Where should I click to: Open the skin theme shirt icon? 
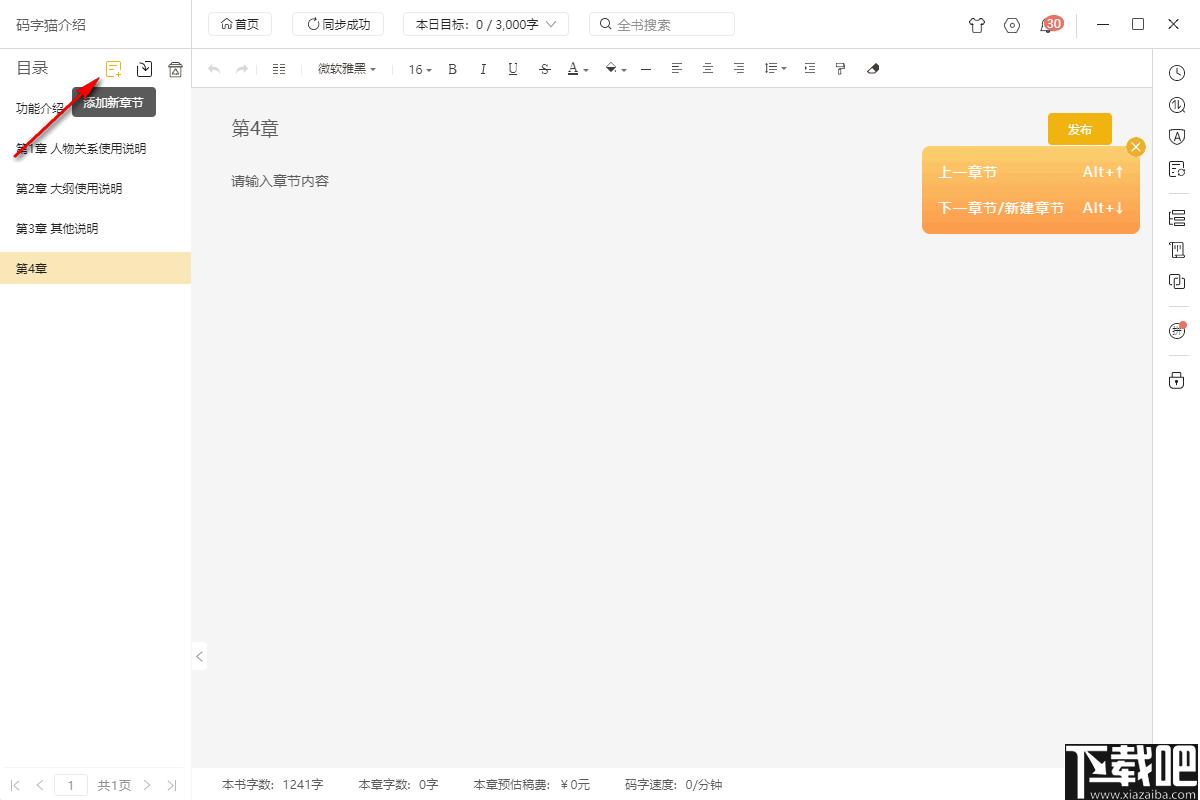[977, 25]
